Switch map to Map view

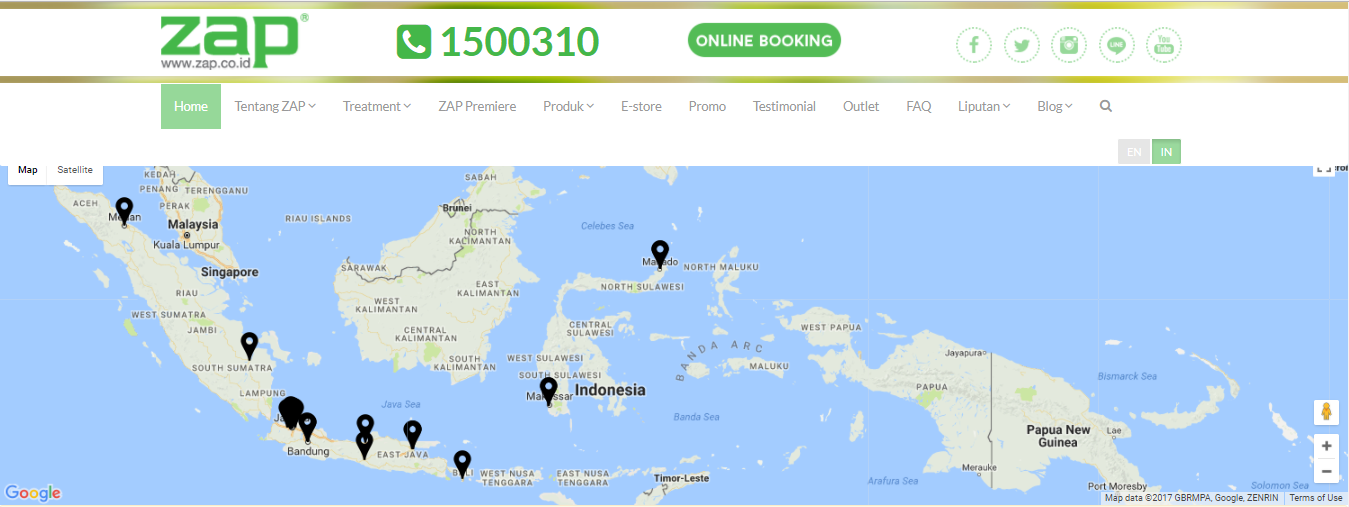[x=28, y=170]
